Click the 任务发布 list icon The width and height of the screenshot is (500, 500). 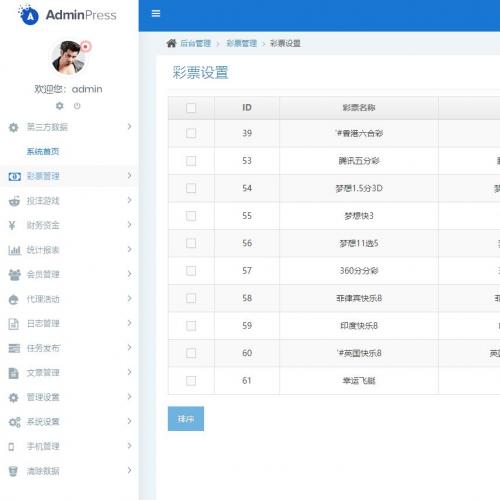14,348
